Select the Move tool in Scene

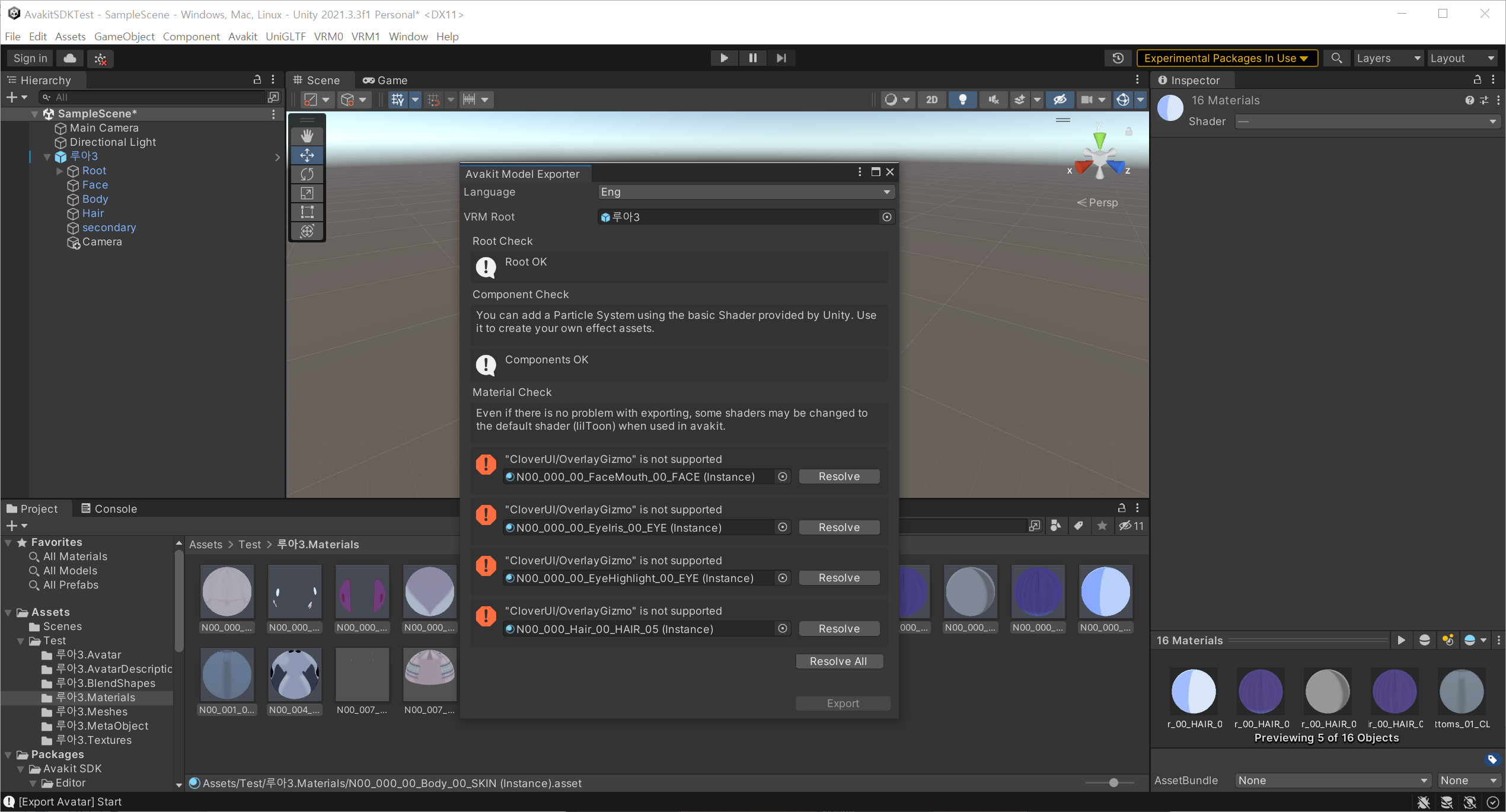pyautogui.click(x=307, y=155)
